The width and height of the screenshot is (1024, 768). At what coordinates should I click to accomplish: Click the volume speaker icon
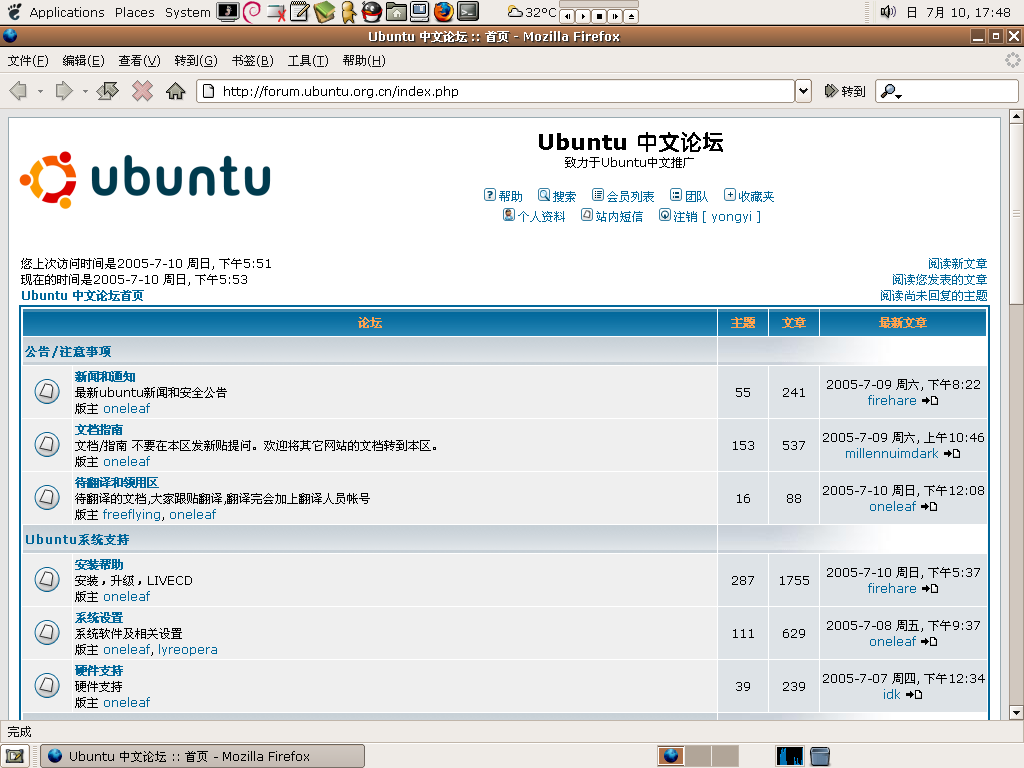[x=888, y=12]
